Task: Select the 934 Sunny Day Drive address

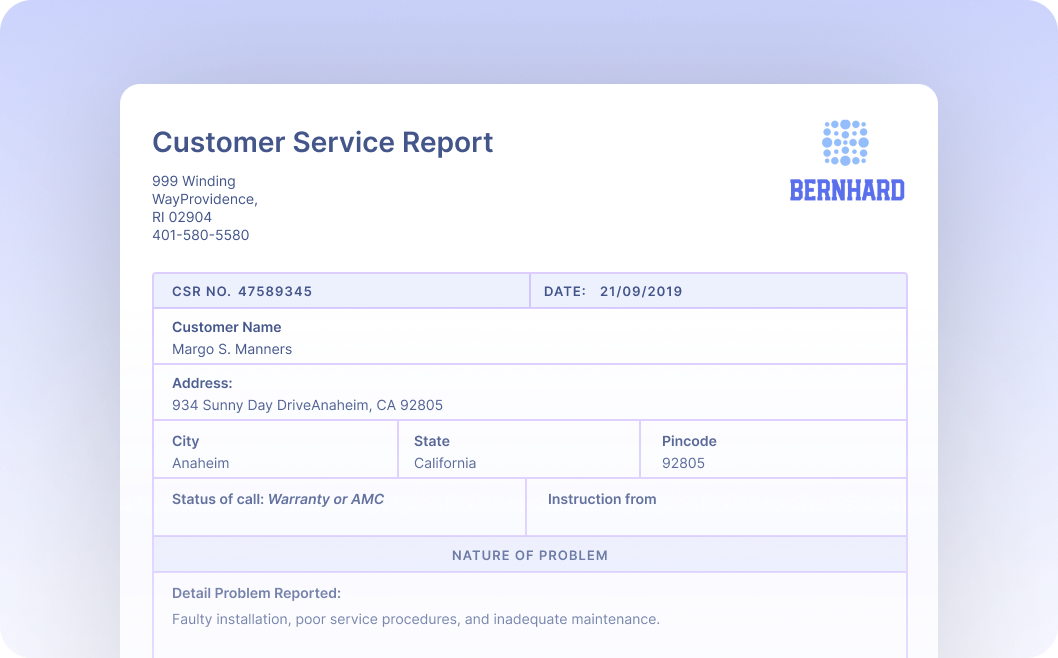Action: click(x=307, y=405)
